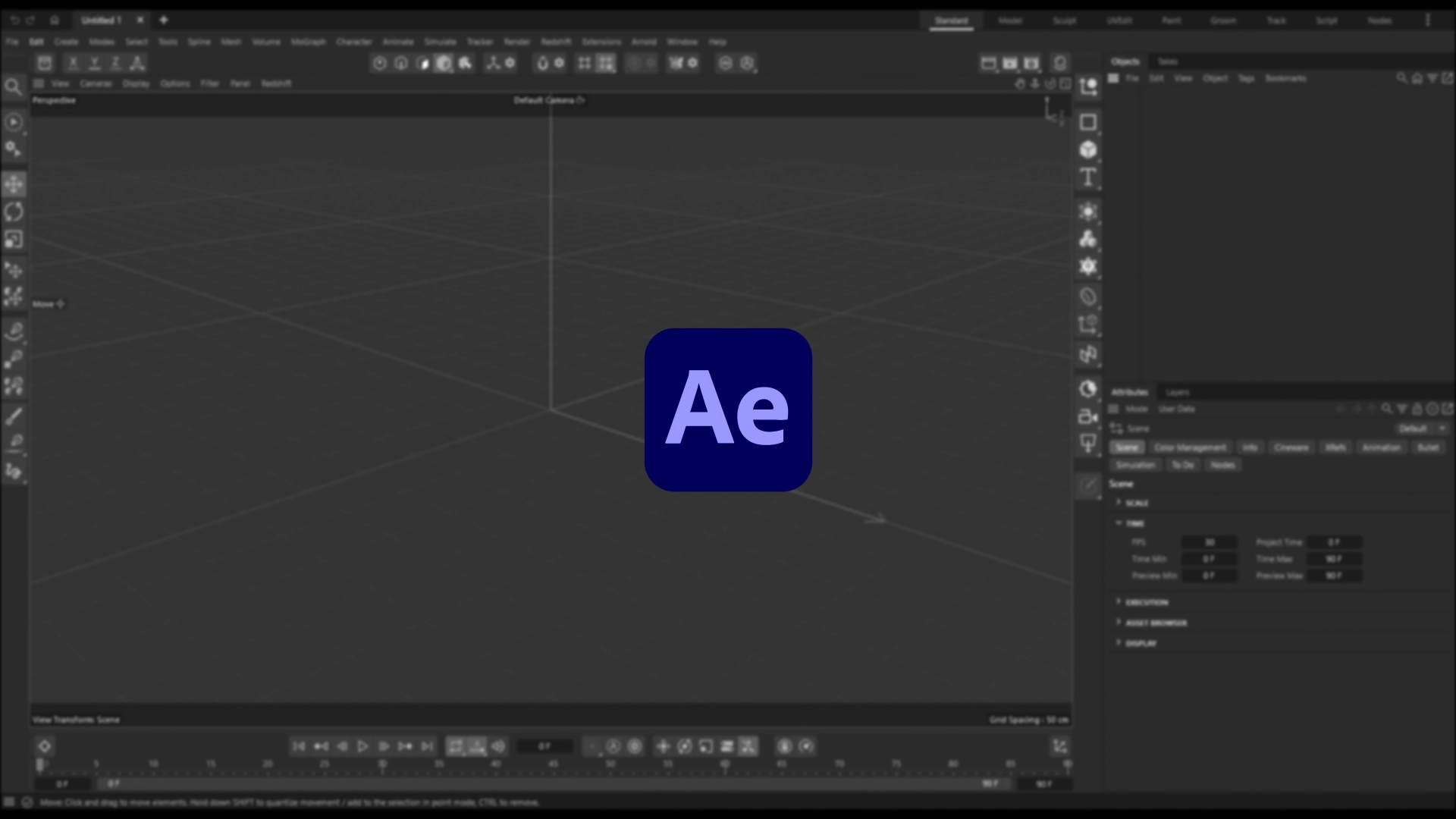Click the Text object icon

pyautogui.click(x=1088, y=177)
